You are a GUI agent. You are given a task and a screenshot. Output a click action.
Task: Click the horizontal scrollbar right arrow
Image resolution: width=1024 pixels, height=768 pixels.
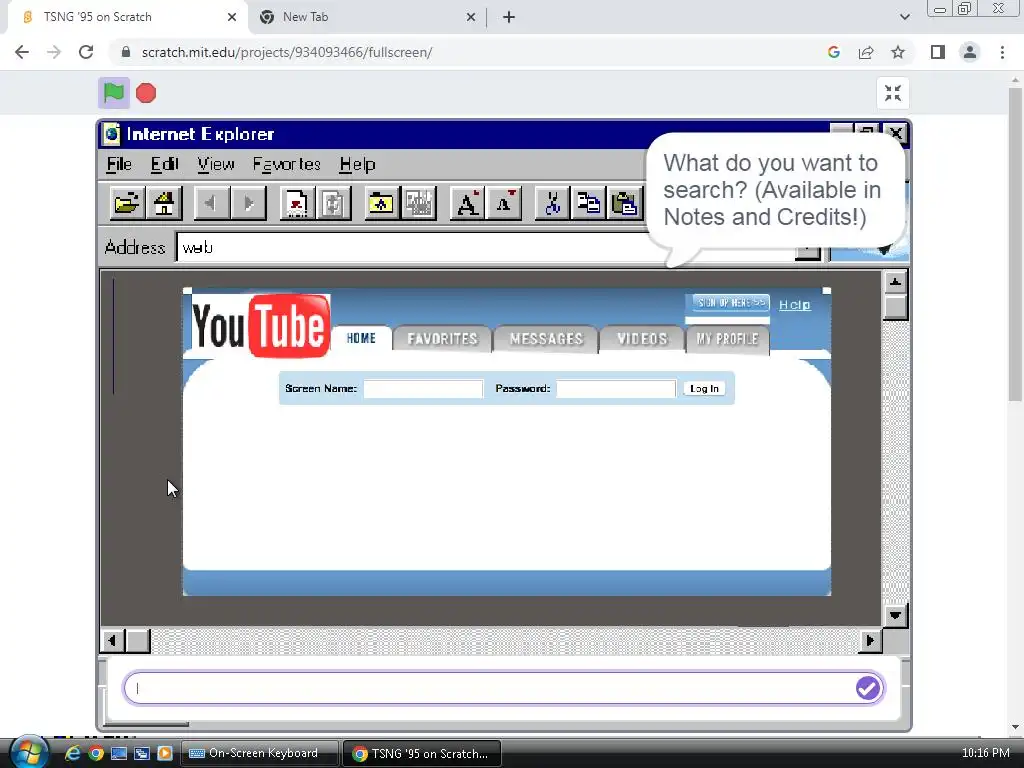point(870,641)
